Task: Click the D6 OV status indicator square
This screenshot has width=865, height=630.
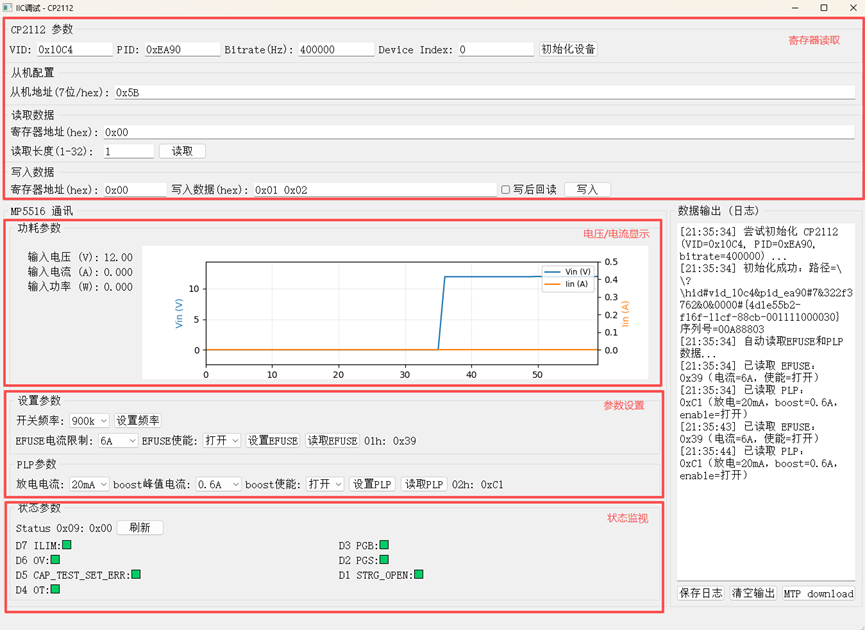Action: pos(59,560)
